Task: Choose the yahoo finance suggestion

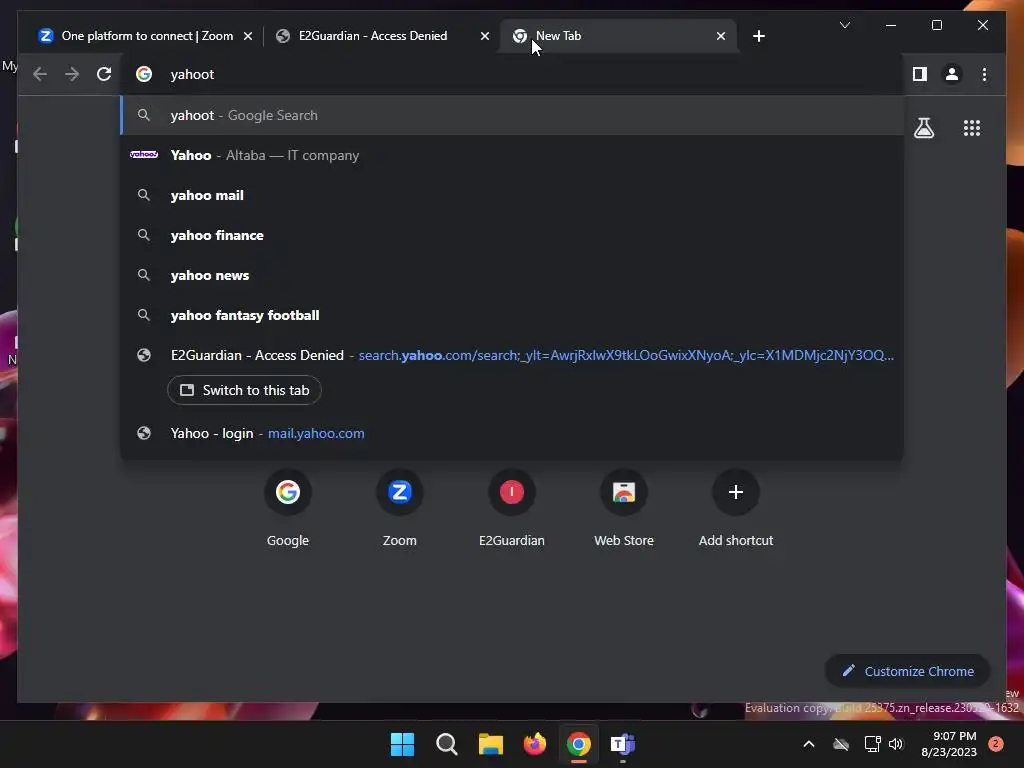Action: click(513, 235)
